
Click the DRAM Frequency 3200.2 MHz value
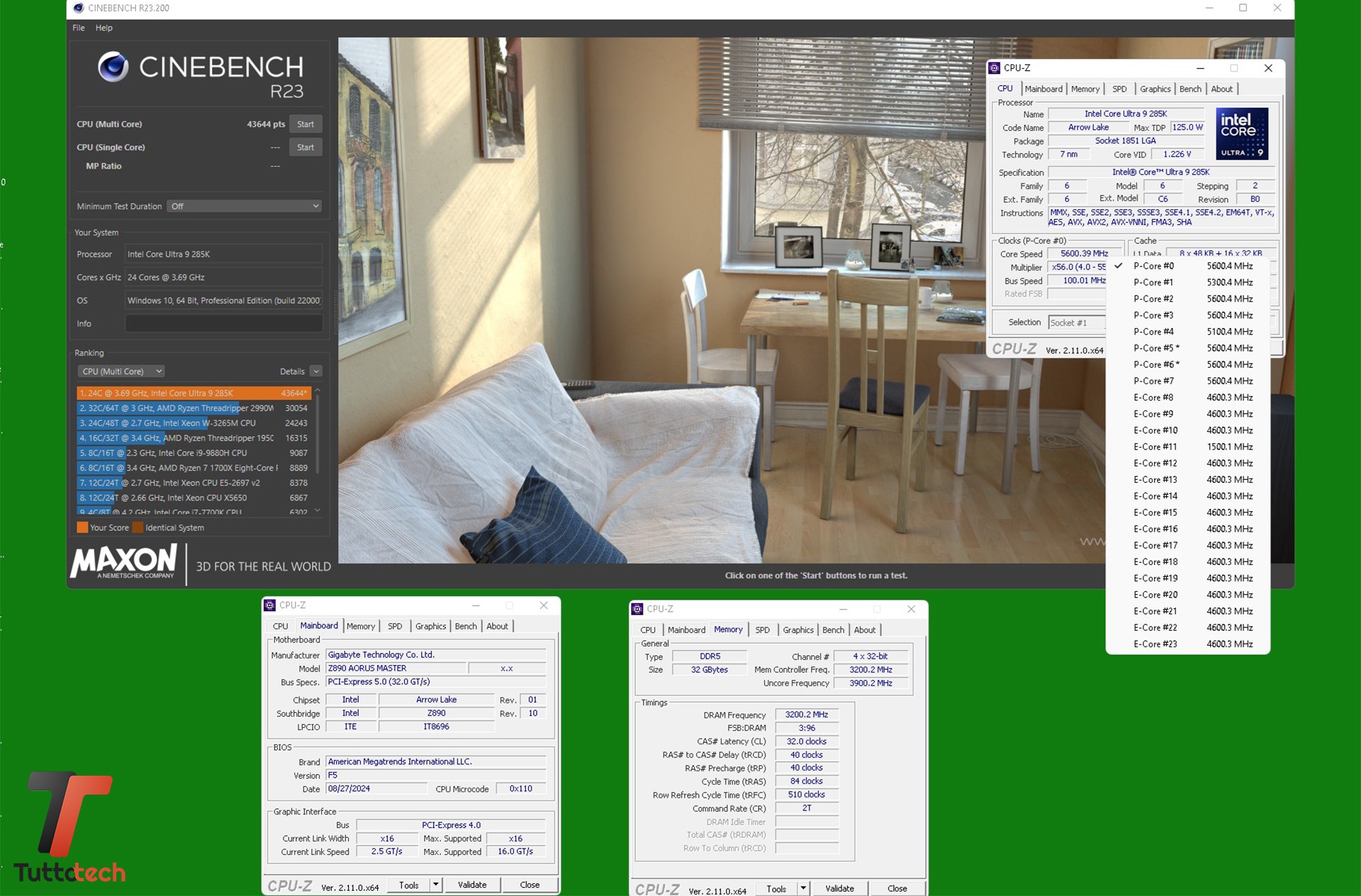pos(807,715)
